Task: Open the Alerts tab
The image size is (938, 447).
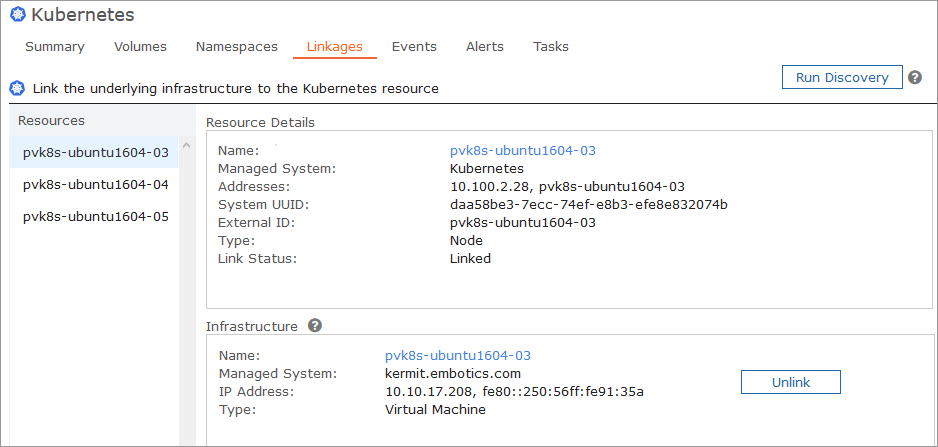Action: (485, 47)
